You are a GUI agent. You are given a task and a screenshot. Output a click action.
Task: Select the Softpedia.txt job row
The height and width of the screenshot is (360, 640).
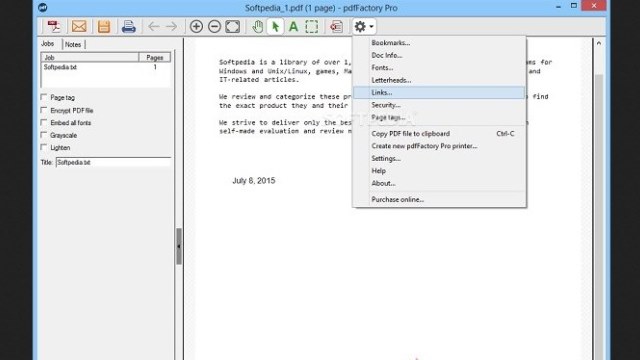pyautogui.click(x=106, y=67)
